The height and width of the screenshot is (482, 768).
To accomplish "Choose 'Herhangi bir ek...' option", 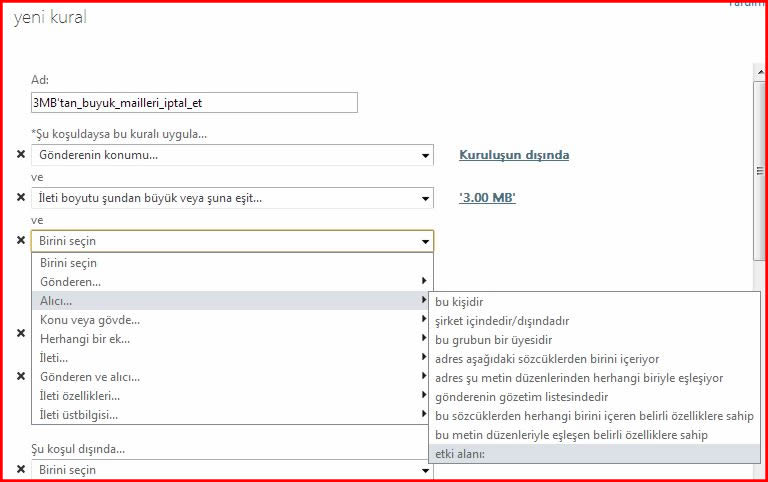I will pyautogui.click(x=232, y=339).
